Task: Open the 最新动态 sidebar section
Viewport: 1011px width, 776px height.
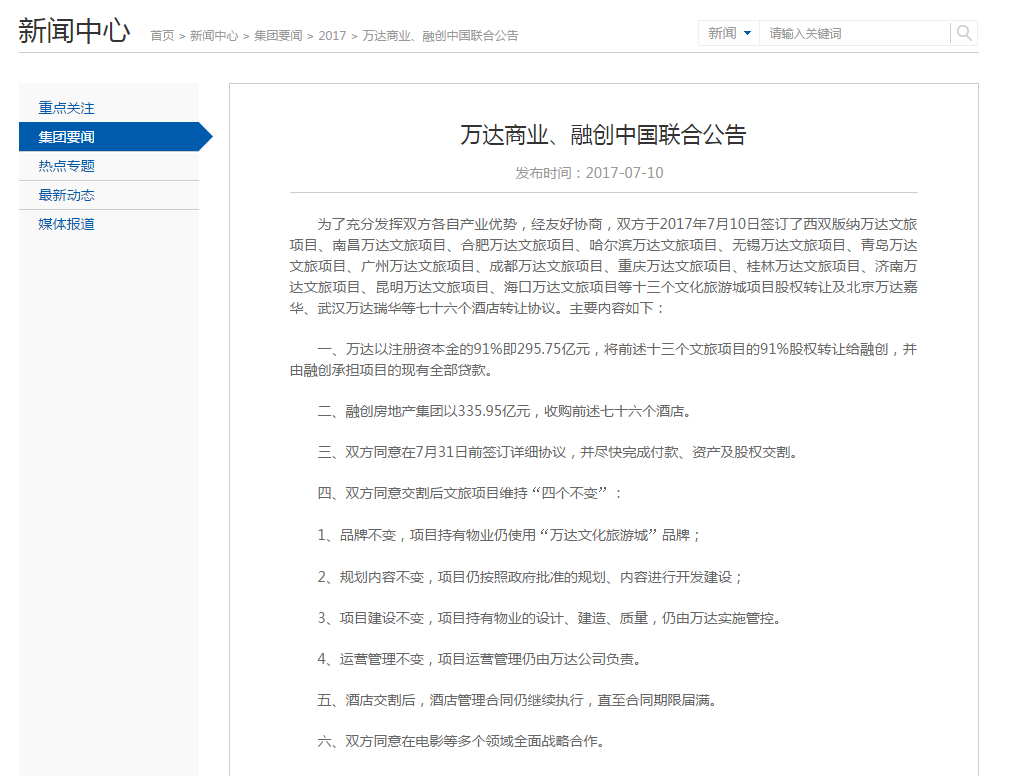Action: coord(67,195)
